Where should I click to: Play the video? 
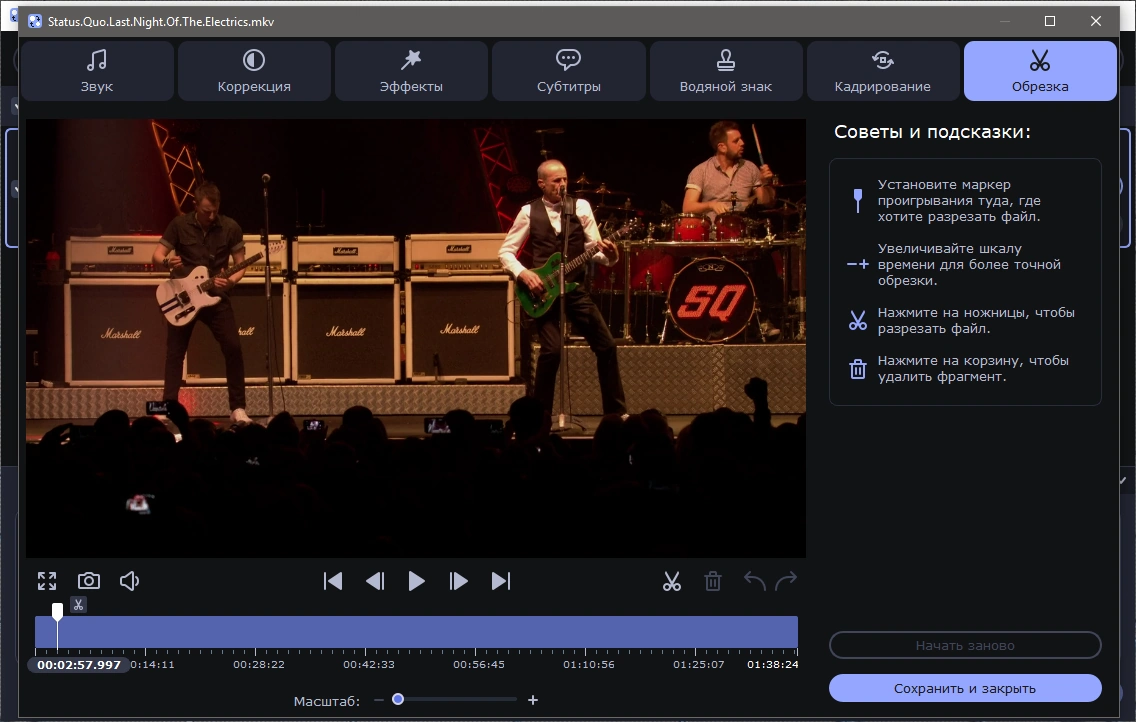pyautogui.click(x=417, y=581)
